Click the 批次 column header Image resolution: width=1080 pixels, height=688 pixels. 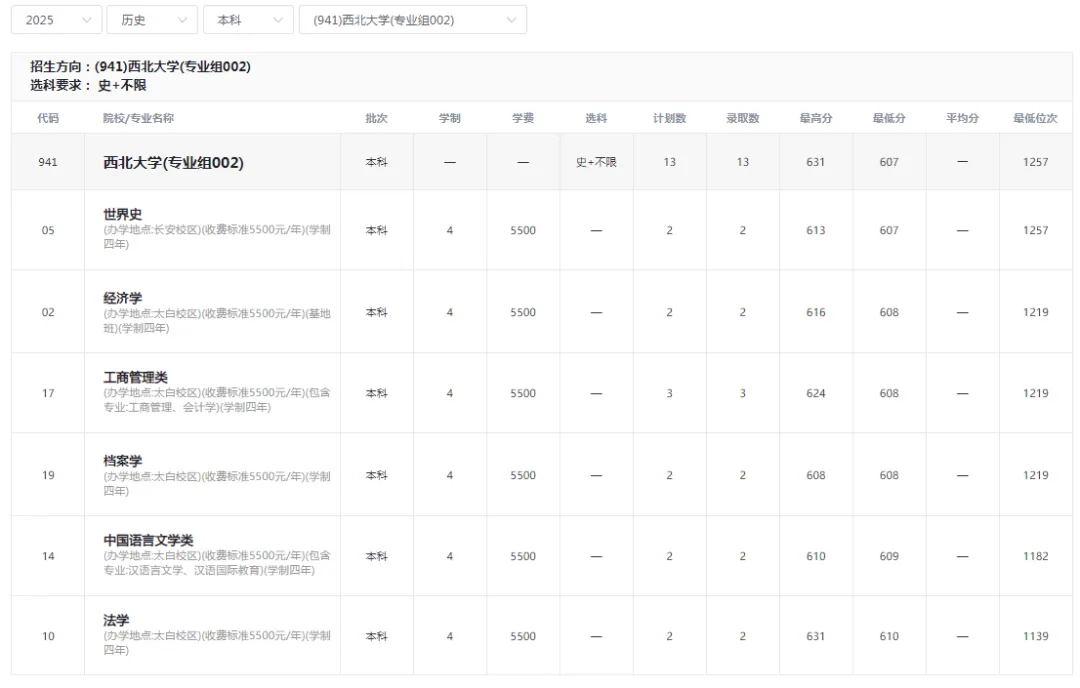pyautogui.click(x=377, y=118)
